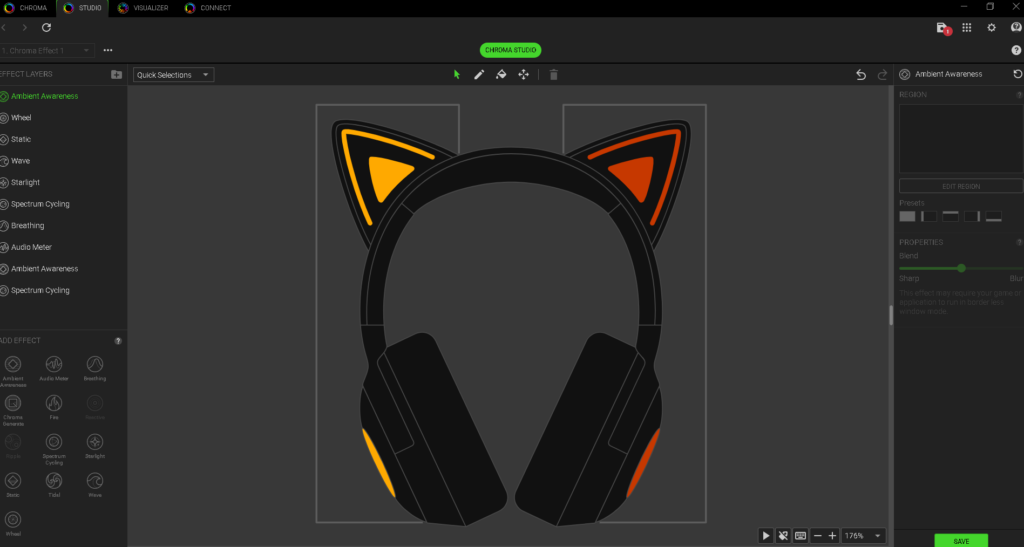
Task: Zoom in with the plus button
Action: pyautogui.click(x=832, y=536)
